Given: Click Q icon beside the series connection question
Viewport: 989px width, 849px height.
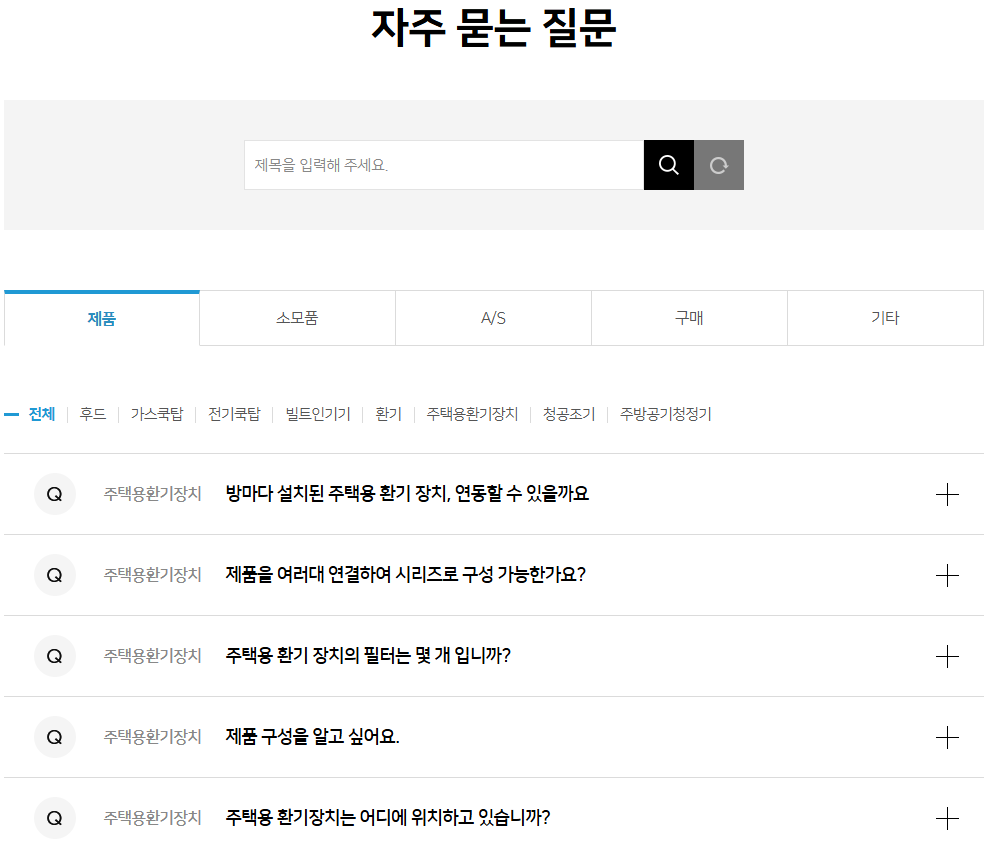Looking at the screenshot, I should click(55, 575).
